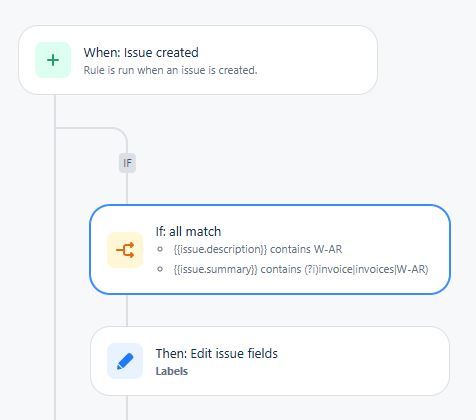Open the 'If: all match' condition heading

point(188,231)
